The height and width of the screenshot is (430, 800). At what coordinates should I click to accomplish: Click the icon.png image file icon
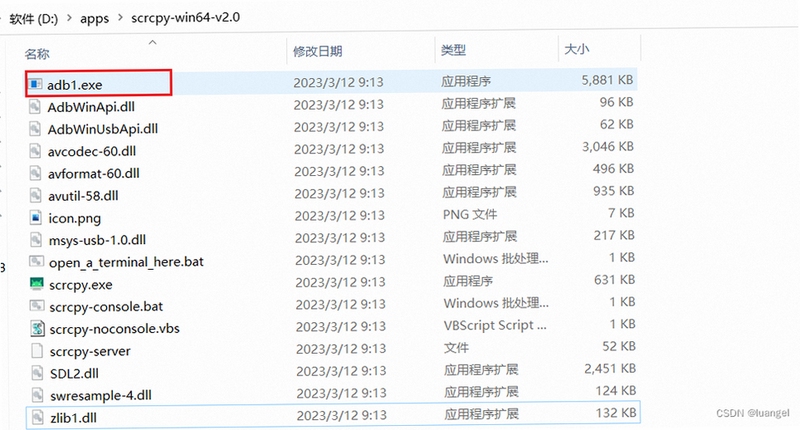(36, 217)
